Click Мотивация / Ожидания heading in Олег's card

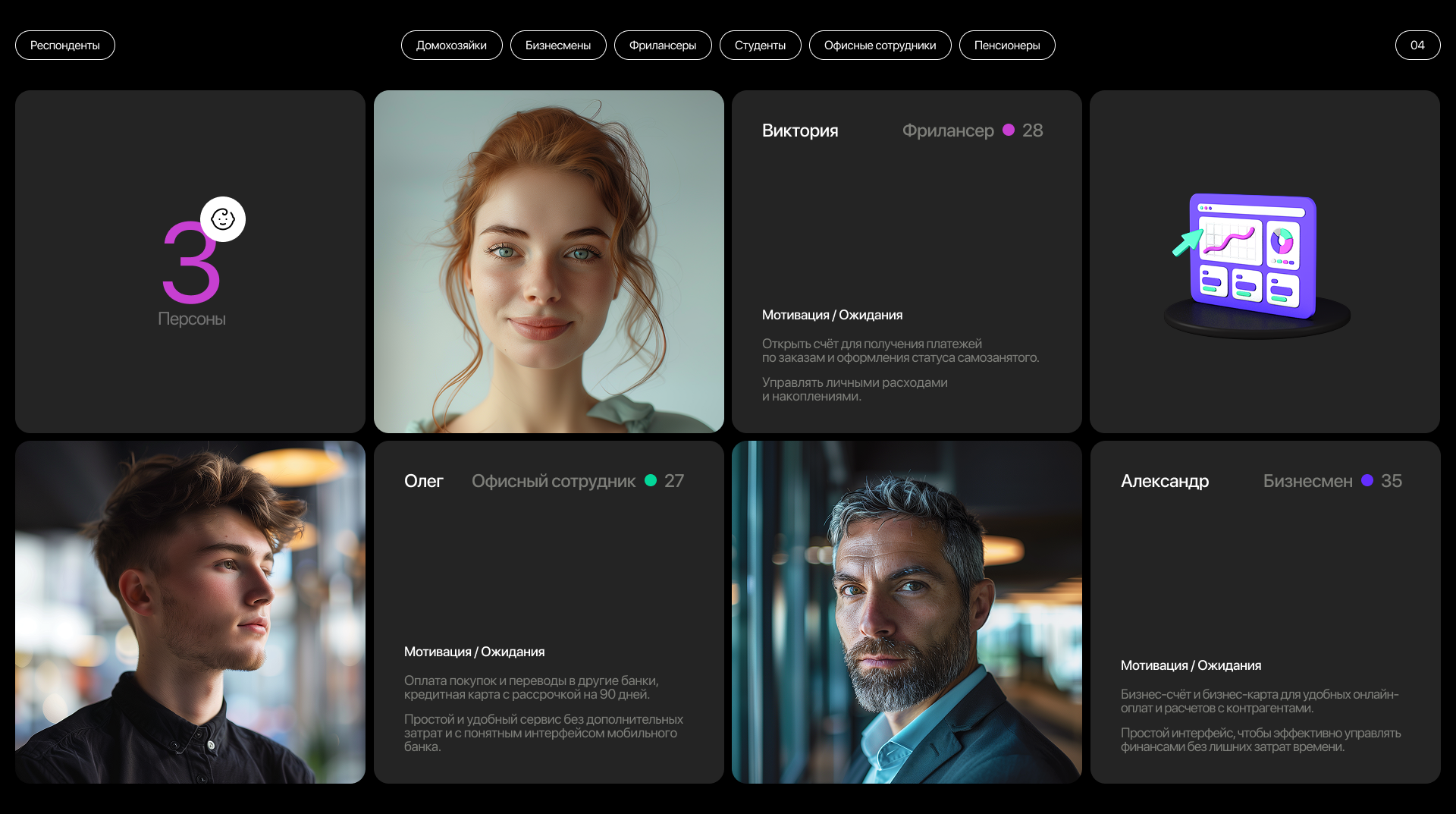[474, 652]
